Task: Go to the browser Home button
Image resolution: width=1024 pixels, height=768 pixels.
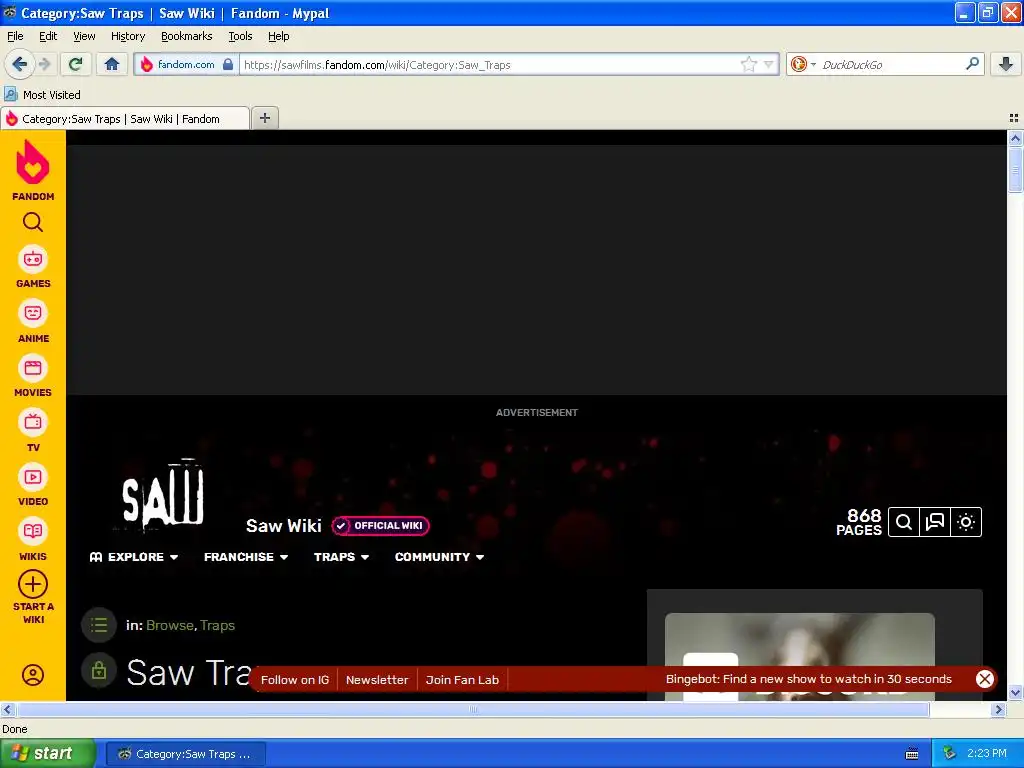Action: (112, 64)
